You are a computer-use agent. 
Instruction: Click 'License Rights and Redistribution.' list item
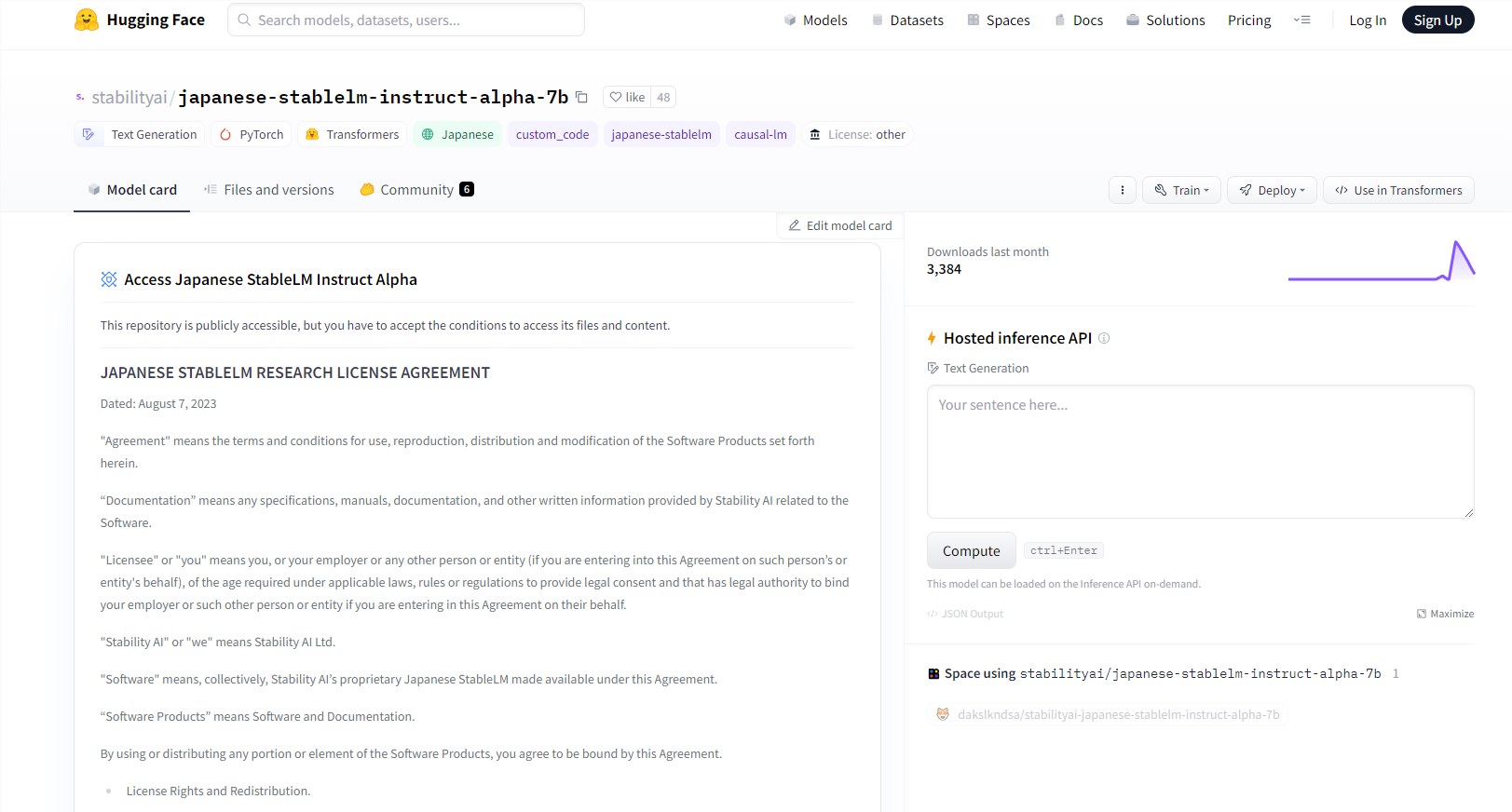point(218,791)
